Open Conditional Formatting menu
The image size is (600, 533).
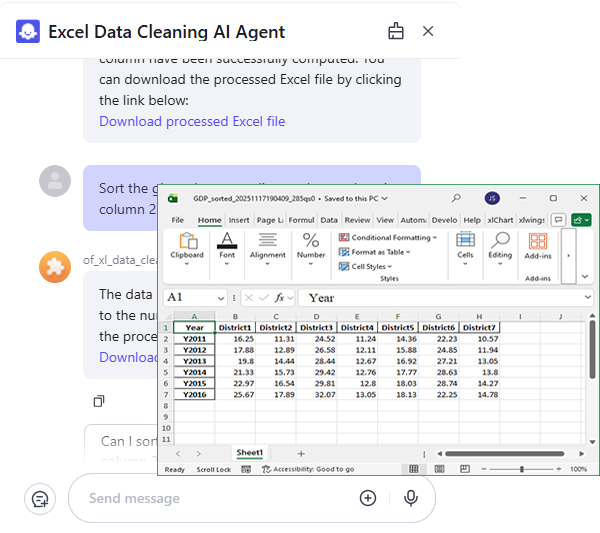tap(388, 238)
